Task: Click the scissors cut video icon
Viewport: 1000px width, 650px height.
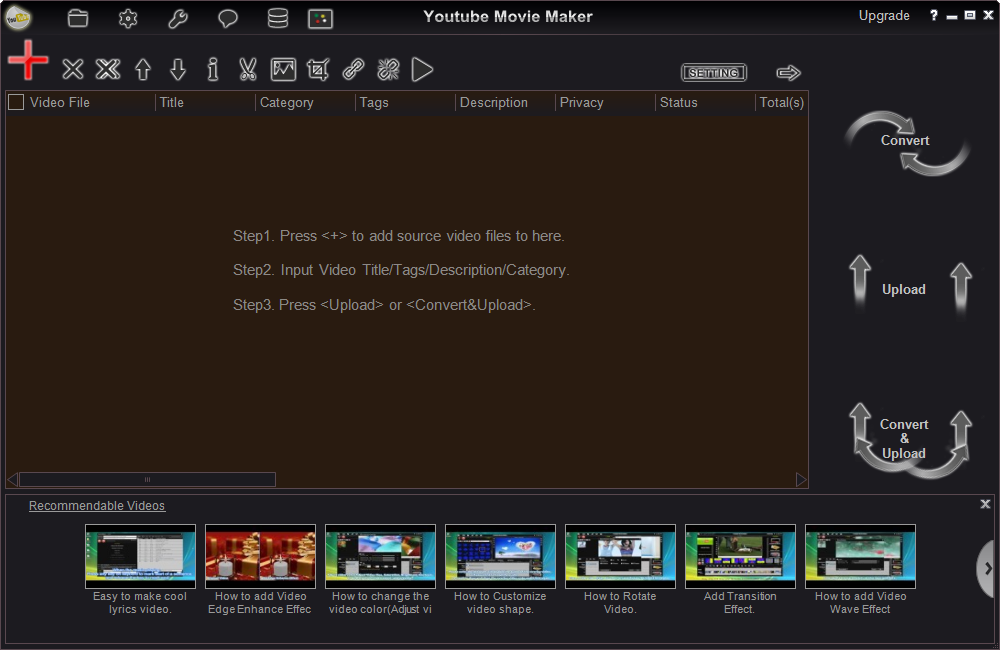Action: pos(248,69)
